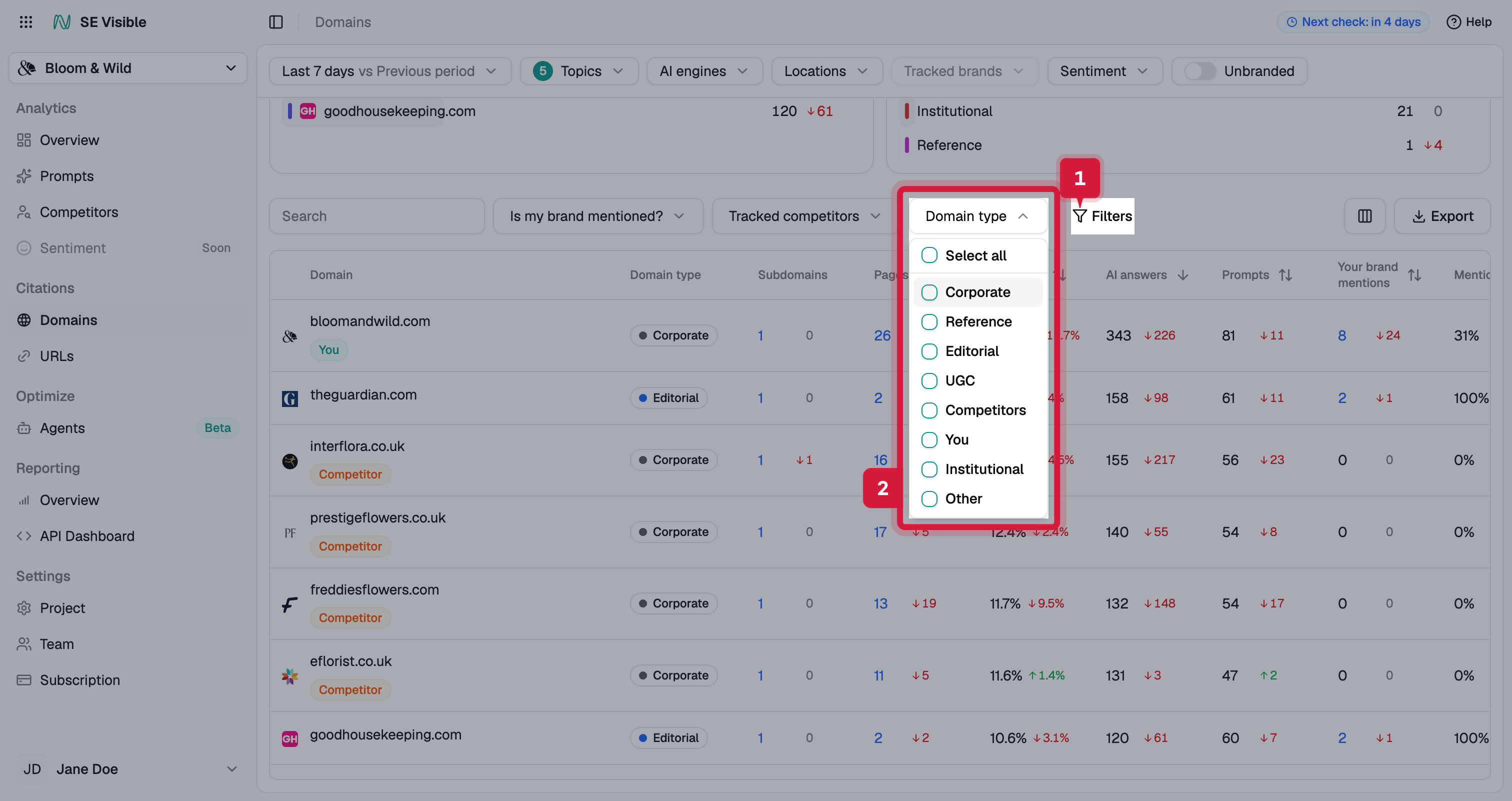
Task: Click the eflorist.co.uk flower favicon
Action: (x=290, y=676)
